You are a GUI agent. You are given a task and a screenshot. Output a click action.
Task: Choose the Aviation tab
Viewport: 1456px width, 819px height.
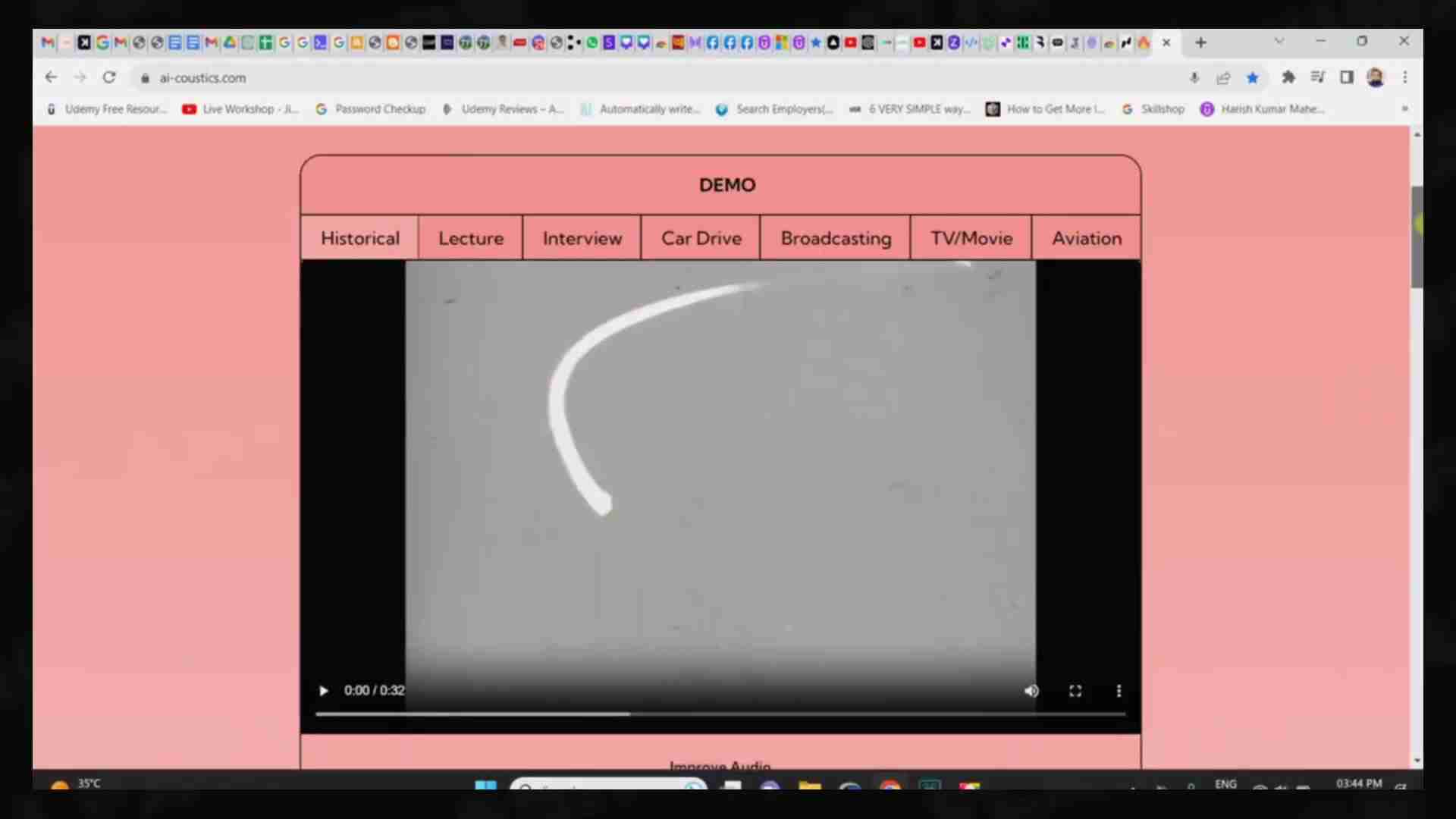click(x=1086, y=238)
